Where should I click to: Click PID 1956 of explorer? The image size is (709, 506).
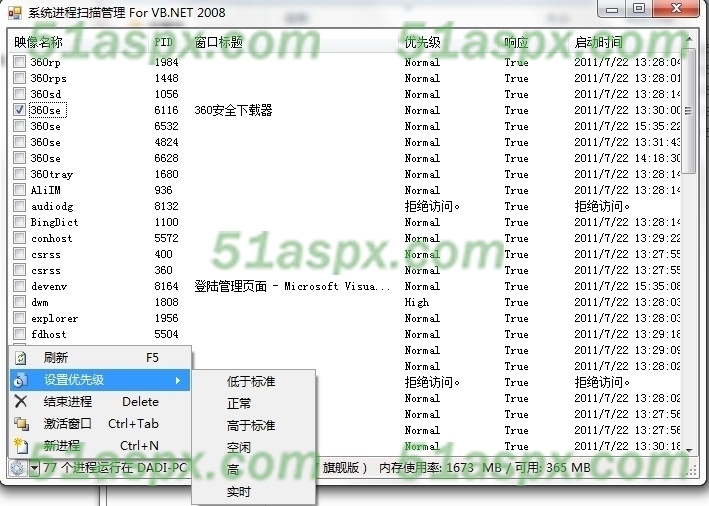[x=166, y=318]
